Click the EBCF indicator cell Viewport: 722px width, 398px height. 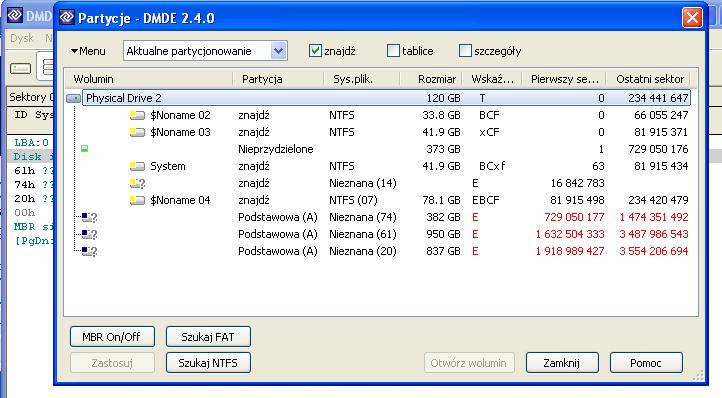485,200
